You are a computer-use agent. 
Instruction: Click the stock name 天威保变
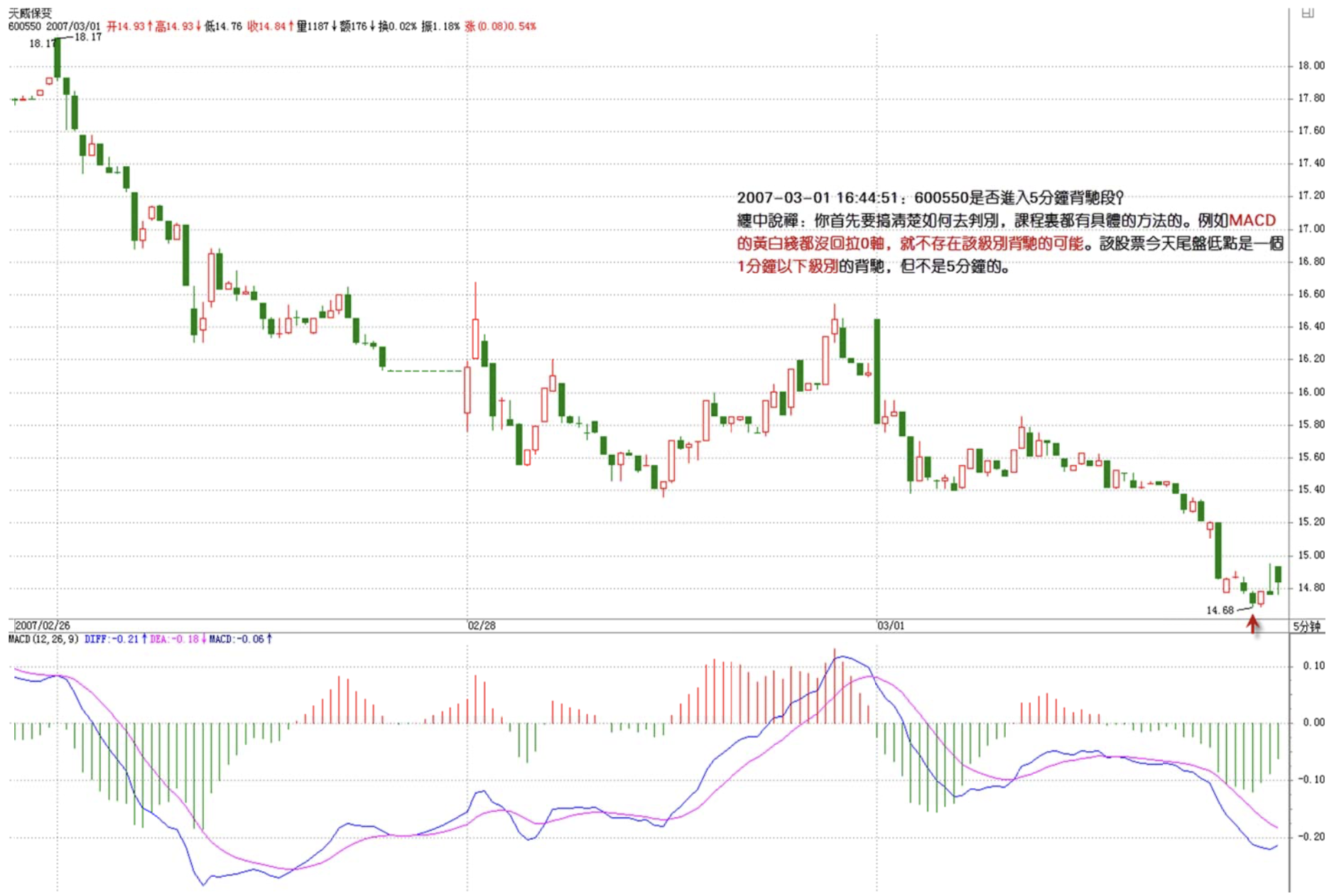click(30, 13)
